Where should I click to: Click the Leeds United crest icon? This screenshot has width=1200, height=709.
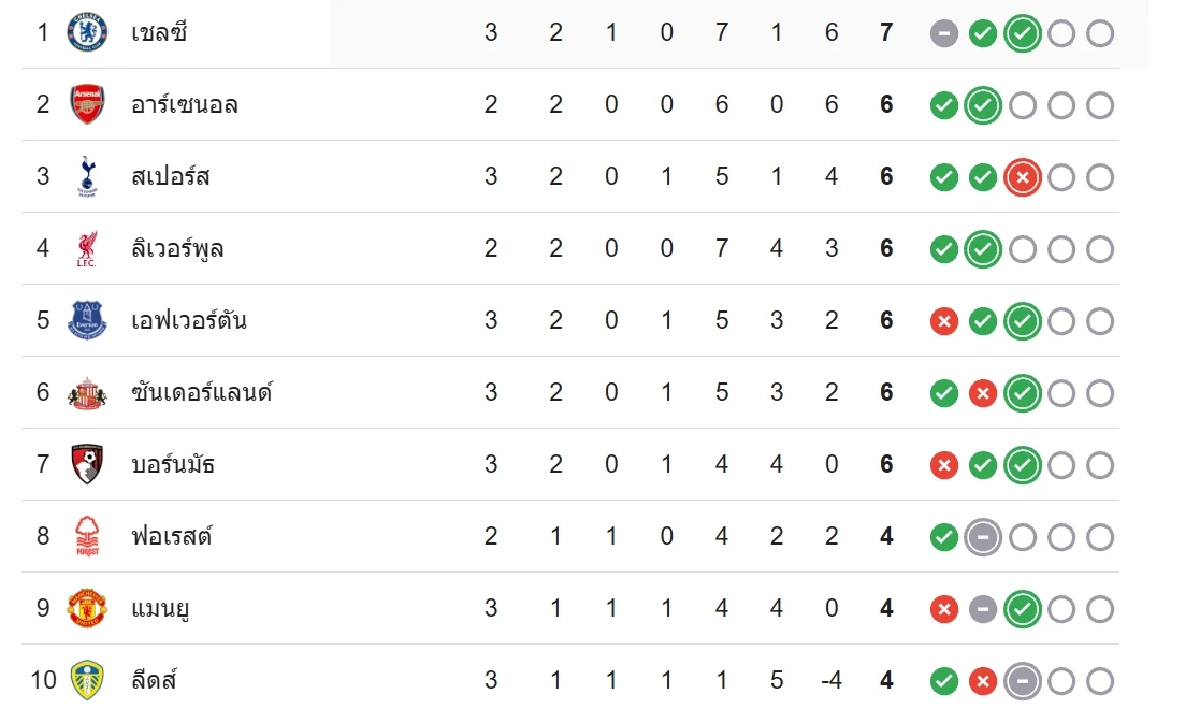[86, 681]
